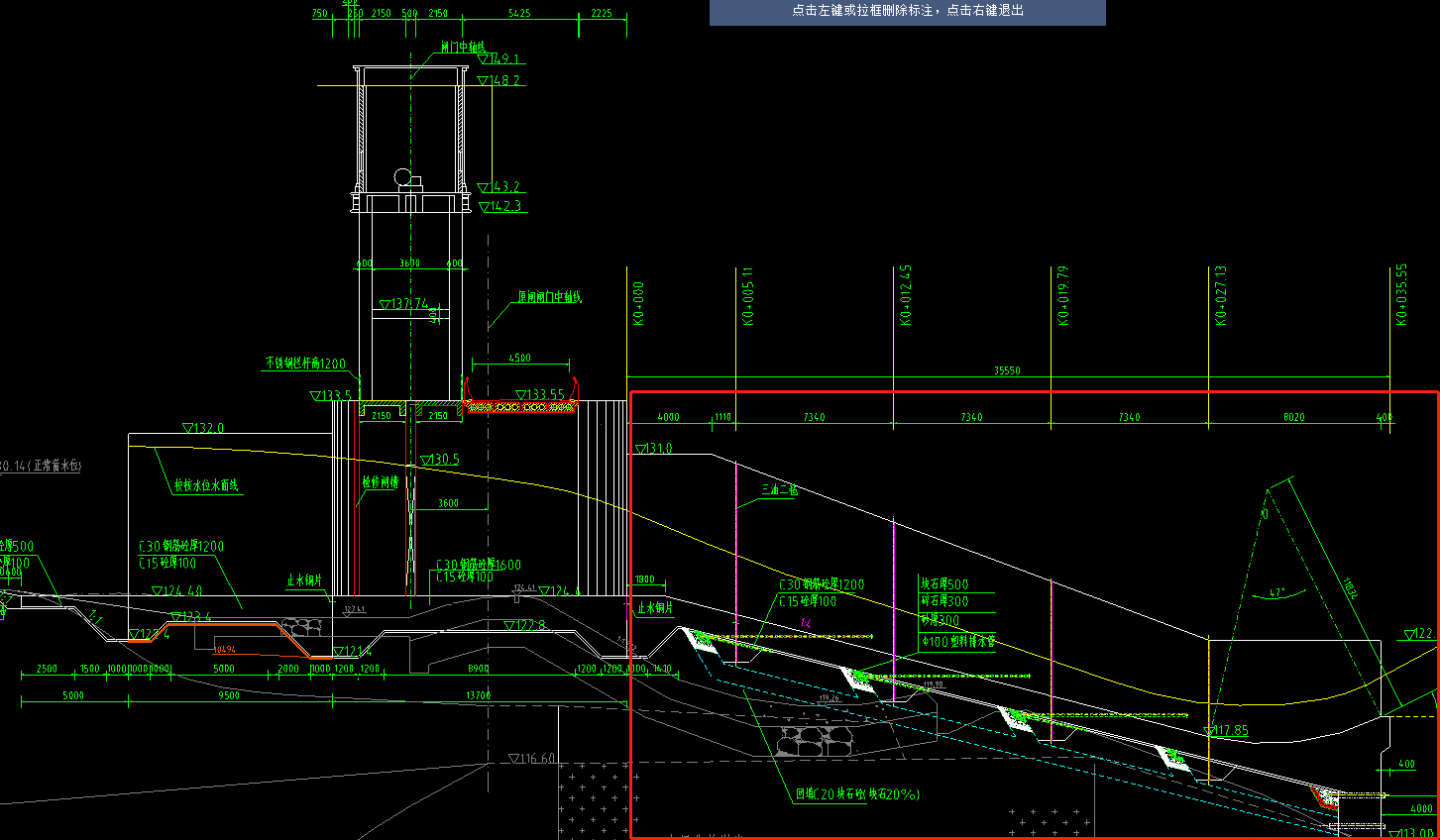
Task: Click the 不锈钢栏杆高1200 annotation
Action: [305, 365]
